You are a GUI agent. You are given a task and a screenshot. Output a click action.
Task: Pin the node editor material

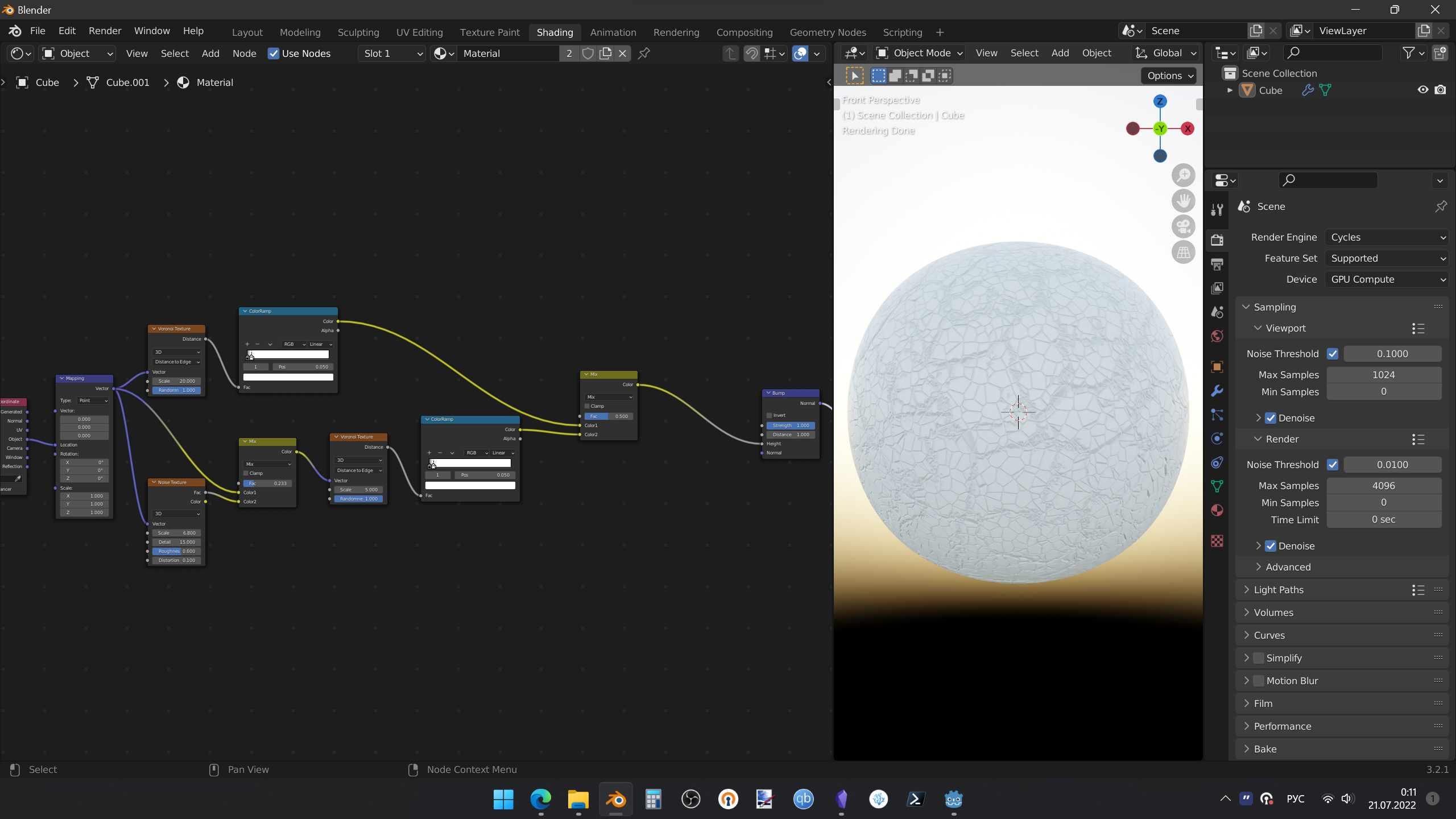(x=644, y=53)
